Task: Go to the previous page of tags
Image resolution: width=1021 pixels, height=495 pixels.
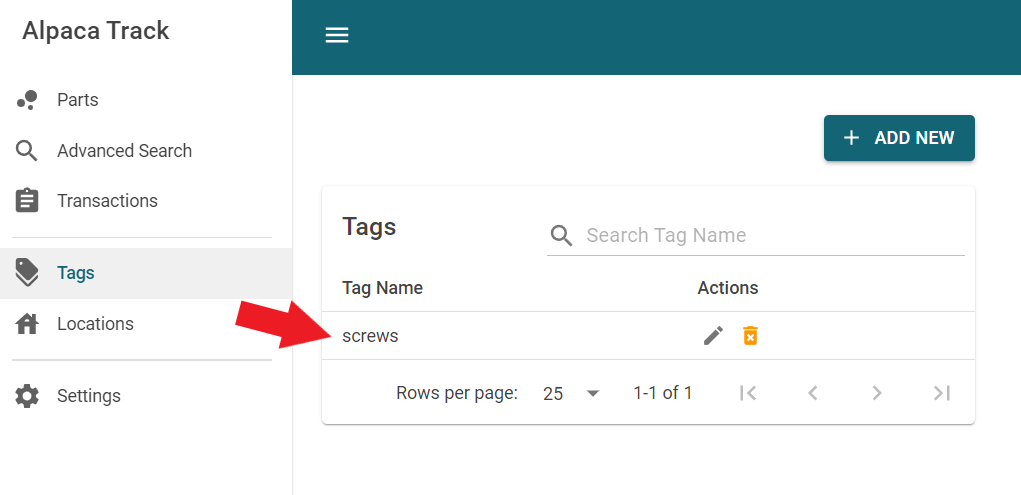Action: tap(813, 393)
